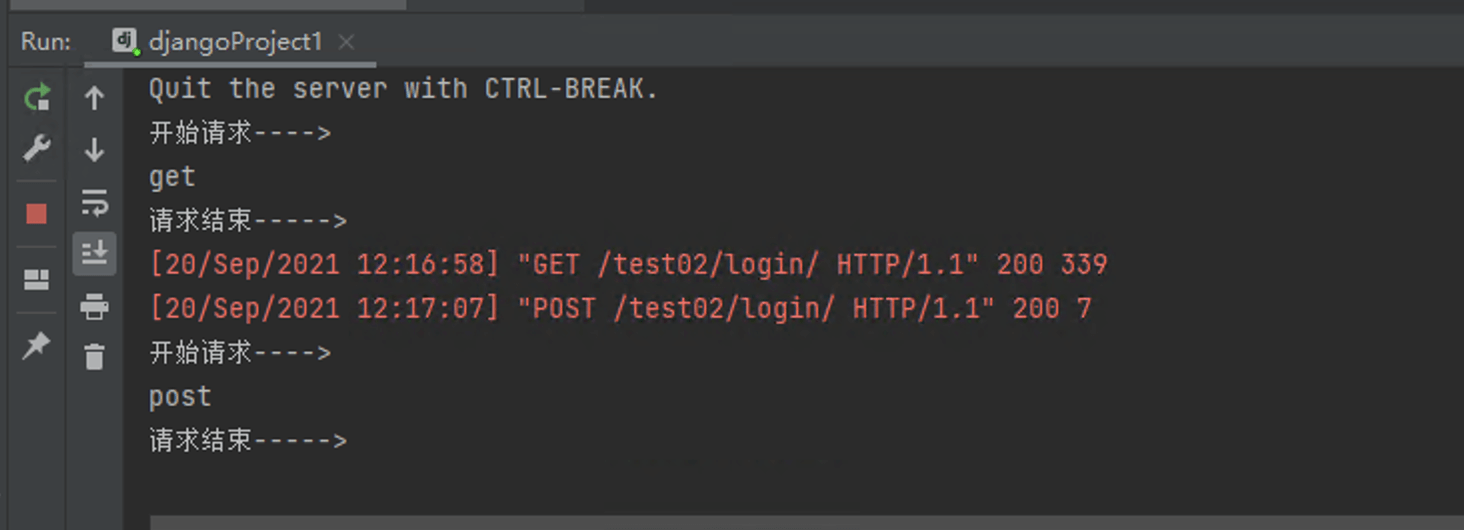1464x530 pixels.
Task: Click the POST /test02/login/ log line
Action: pyautogui.click(x=620, y=308)
